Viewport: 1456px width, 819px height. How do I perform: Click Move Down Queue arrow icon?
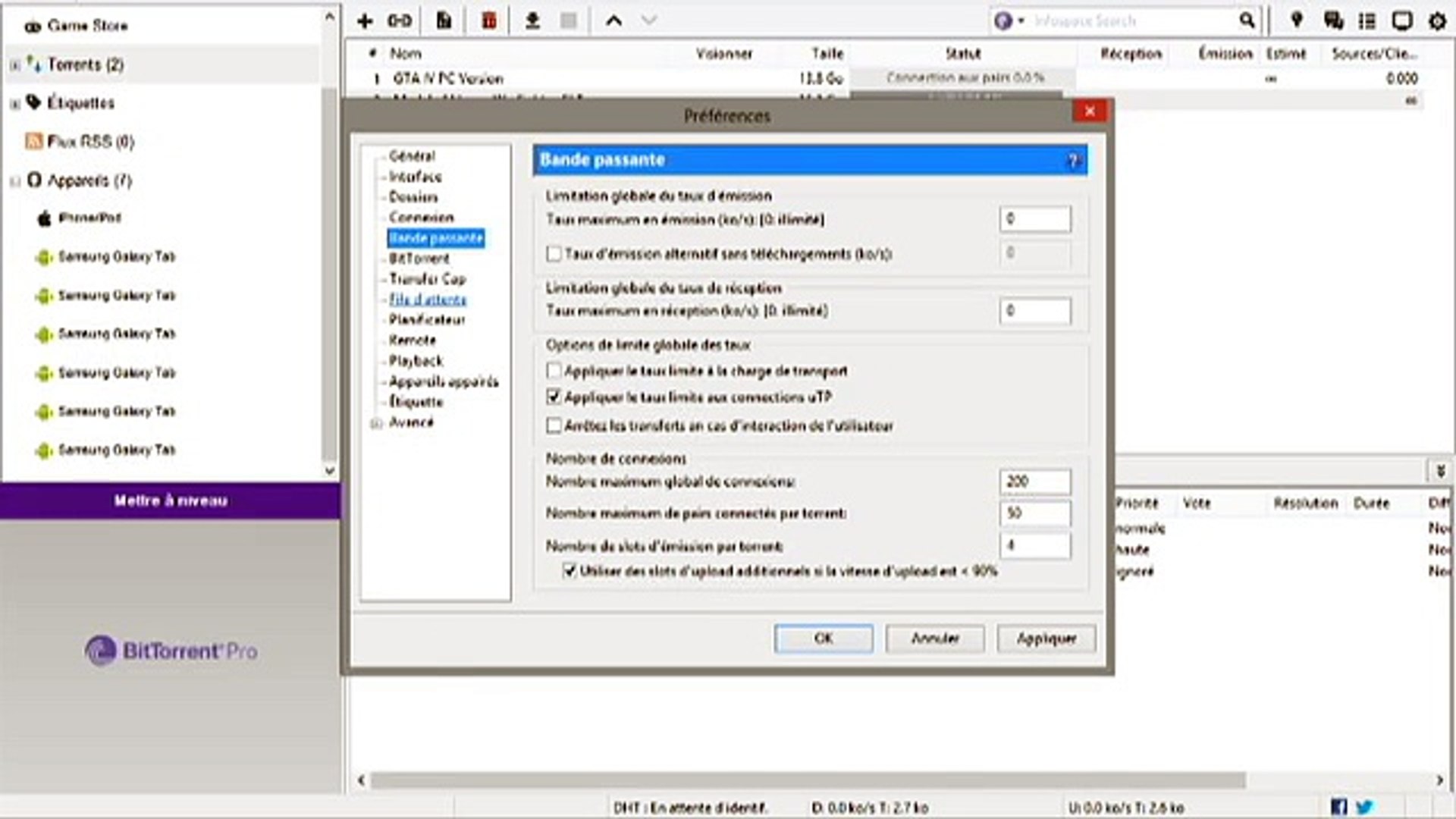[x=649, y=21]
